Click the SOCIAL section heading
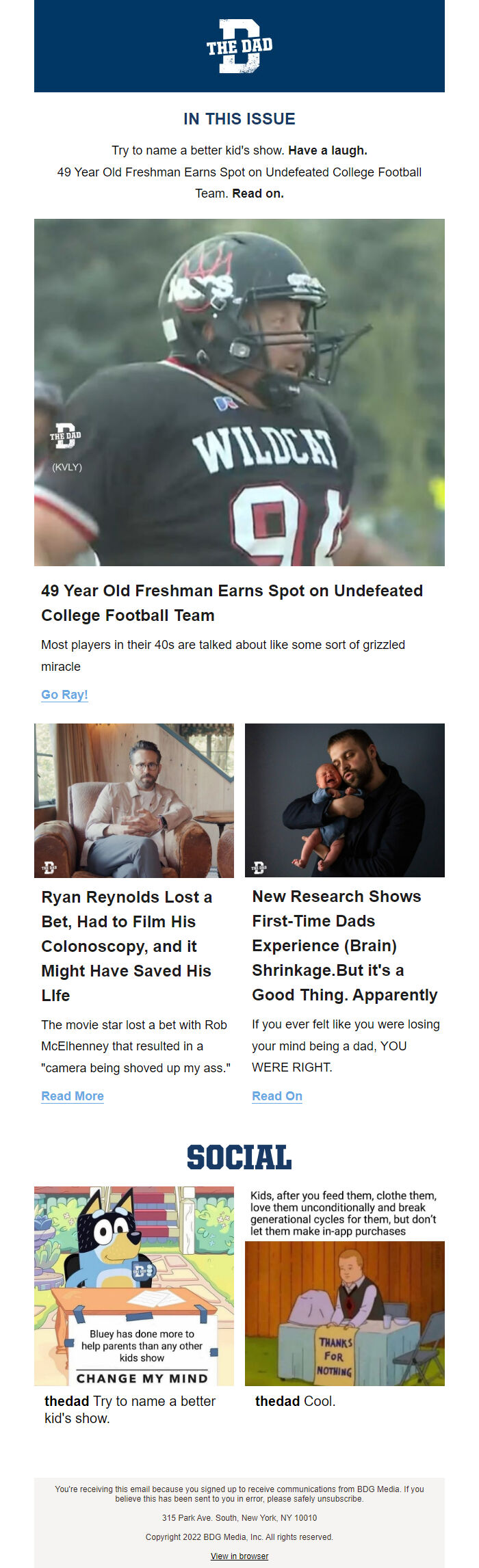The image size is (479, 1568). (239, 1157)
